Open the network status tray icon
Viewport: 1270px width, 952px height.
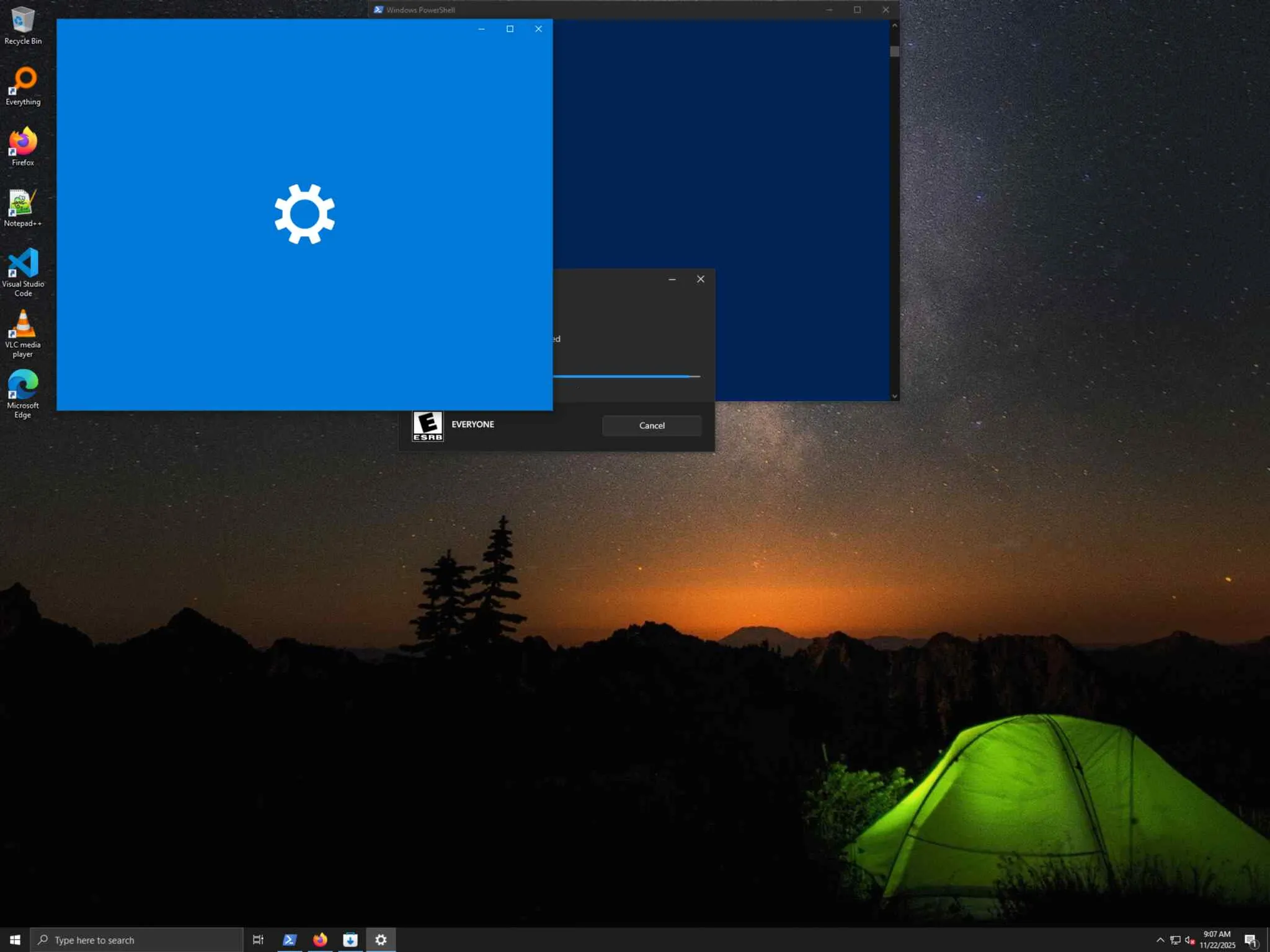pos(1175,940)
